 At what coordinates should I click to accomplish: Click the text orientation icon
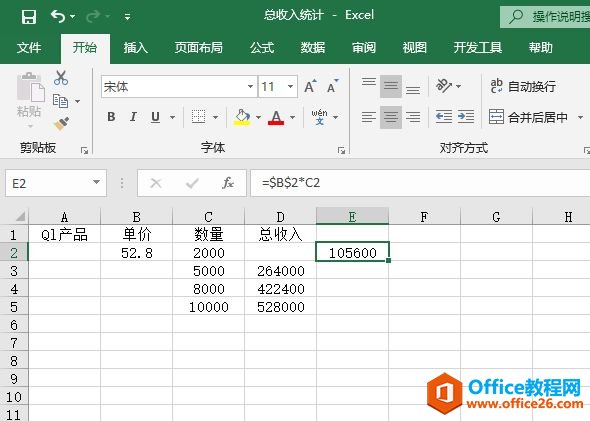(444, 86)
